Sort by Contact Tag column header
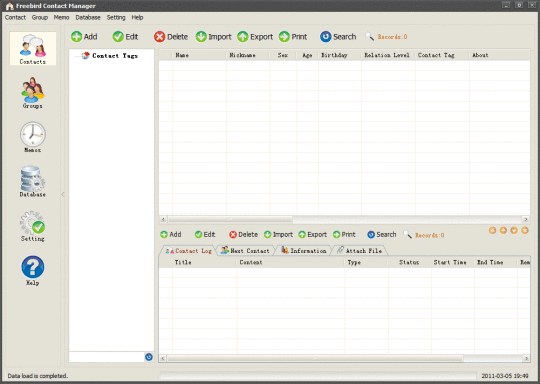This screenshot has height=384, width=540. 442,55
